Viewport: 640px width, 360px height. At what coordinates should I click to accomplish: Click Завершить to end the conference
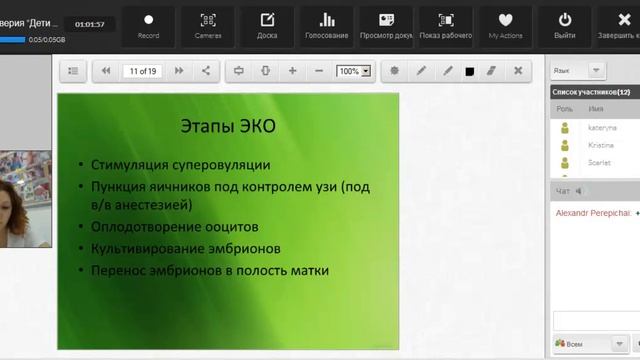click(619, 27)
